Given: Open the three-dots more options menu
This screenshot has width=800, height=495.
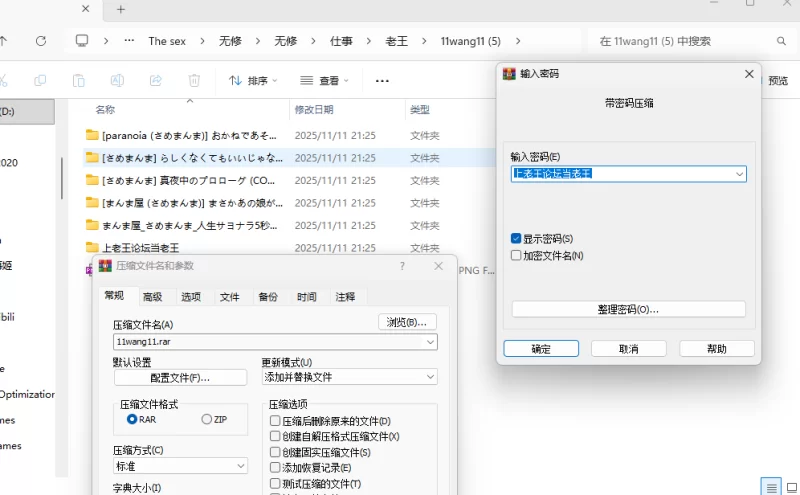Looking at the screenshot, I should 382,80.
